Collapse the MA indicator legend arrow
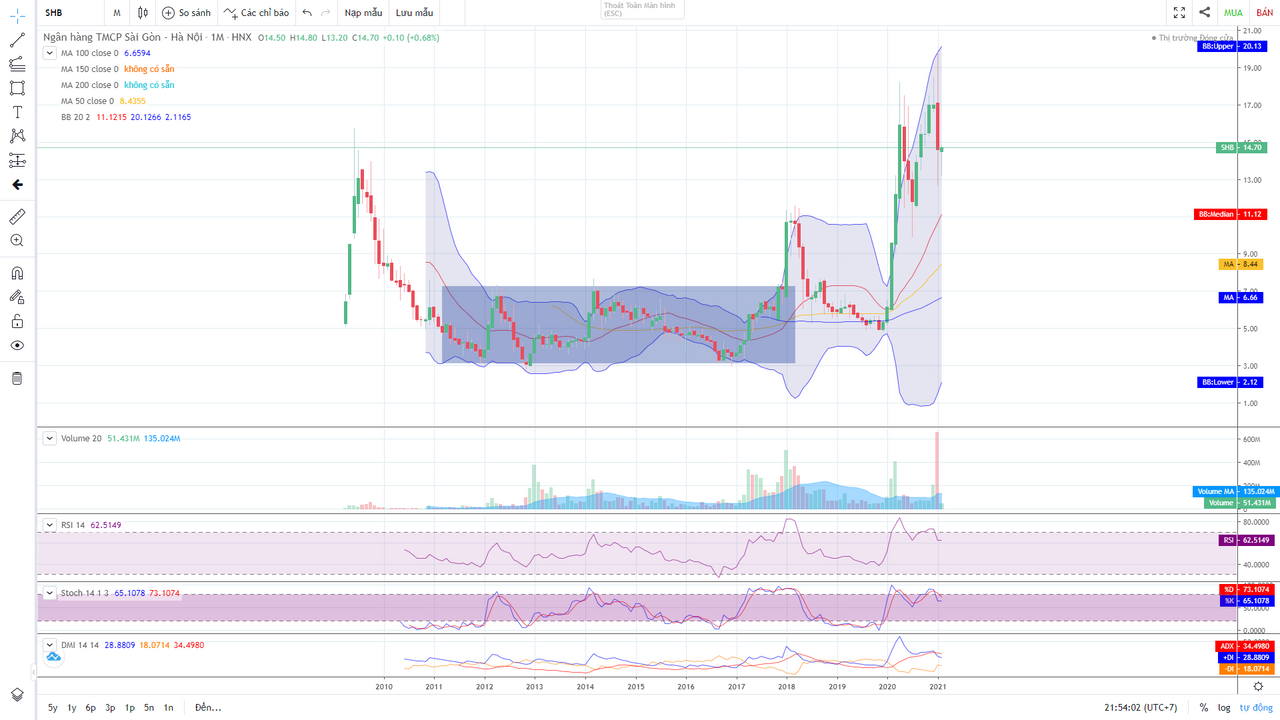1280x720 pixels. (48, 53)
